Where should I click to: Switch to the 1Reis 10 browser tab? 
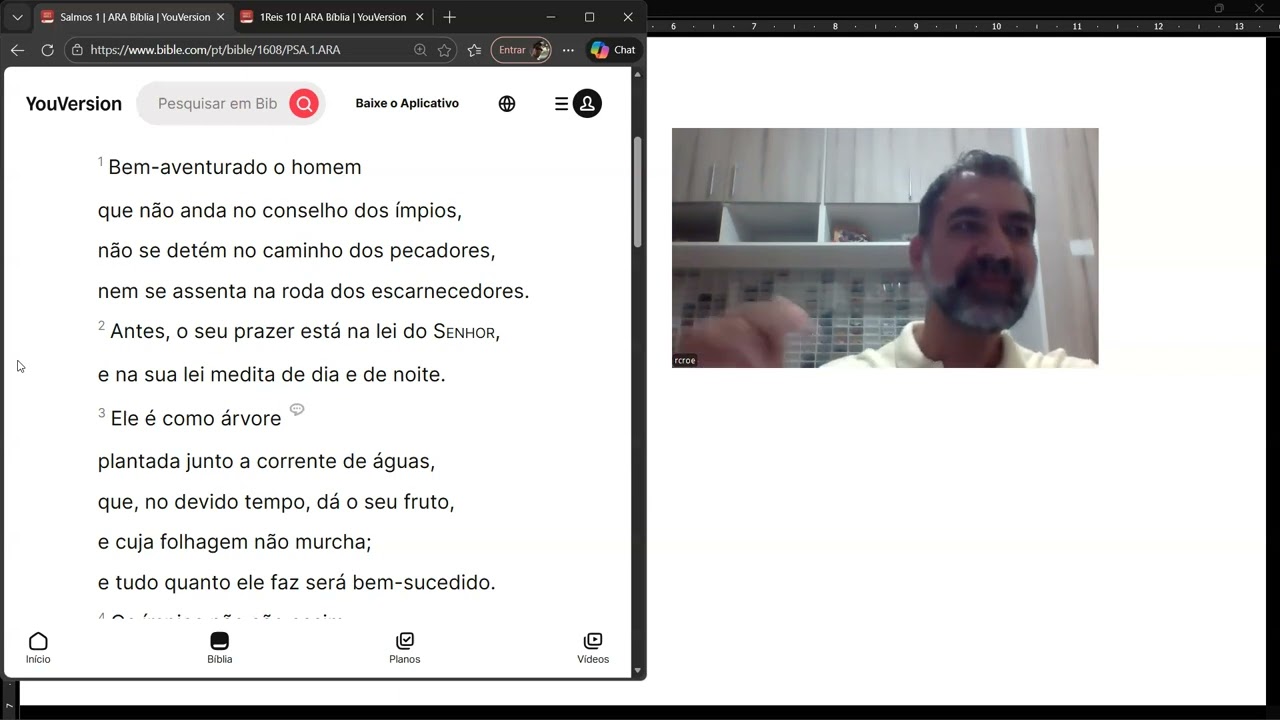332,17
